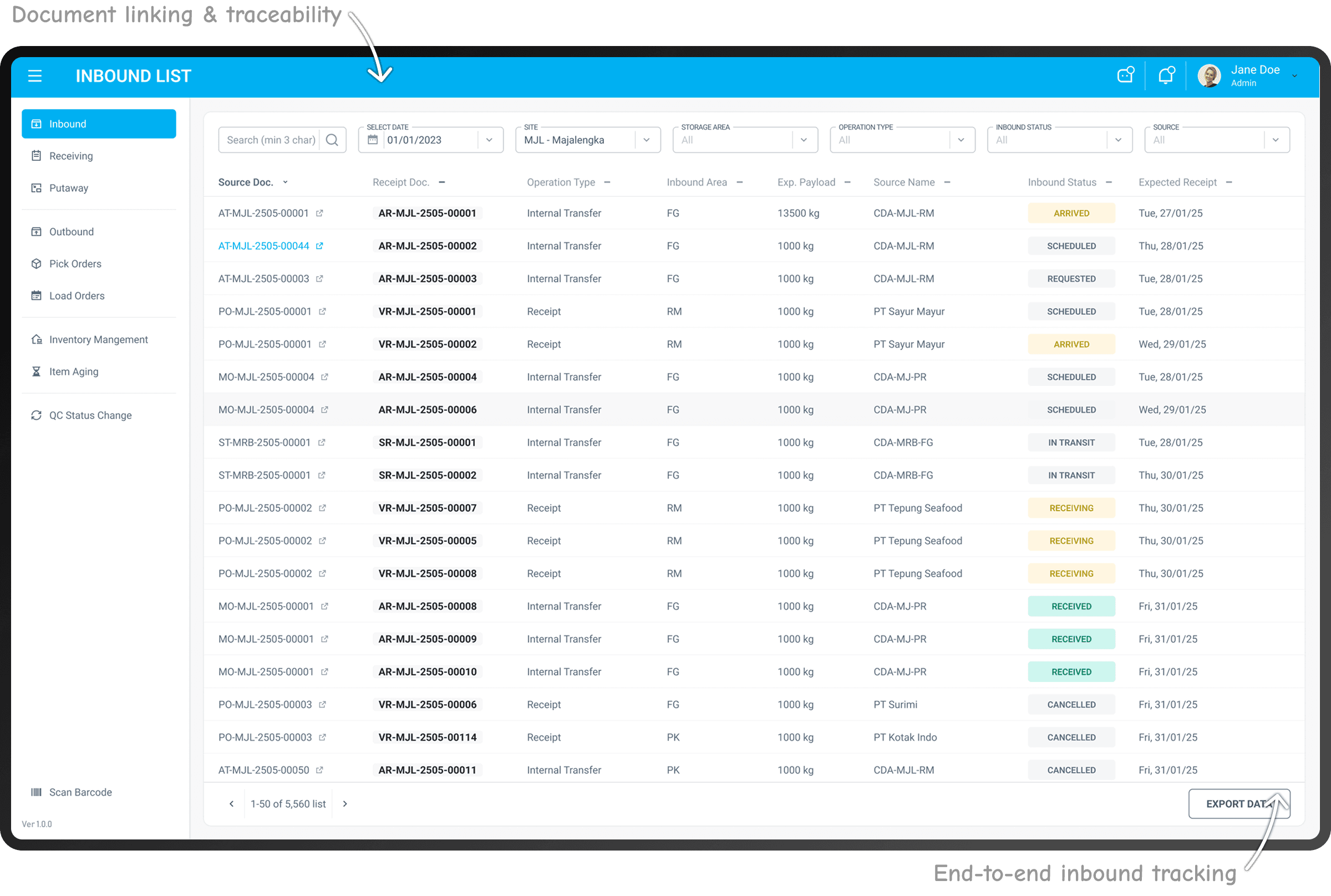Go to next page arrow in pagination
The image size is (1331, 896).
345,804
